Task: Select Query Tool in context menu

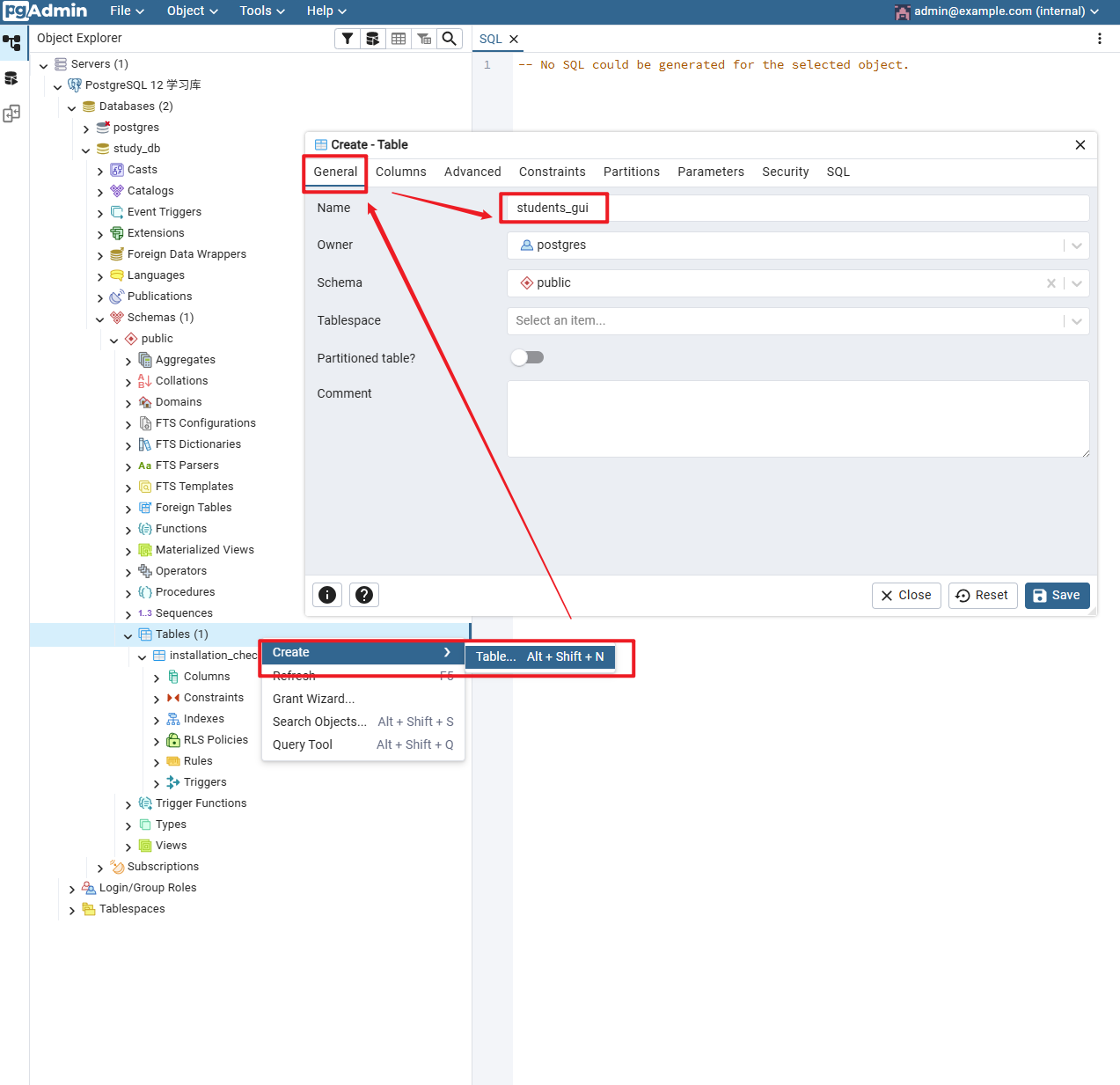Action: (362, 744)
